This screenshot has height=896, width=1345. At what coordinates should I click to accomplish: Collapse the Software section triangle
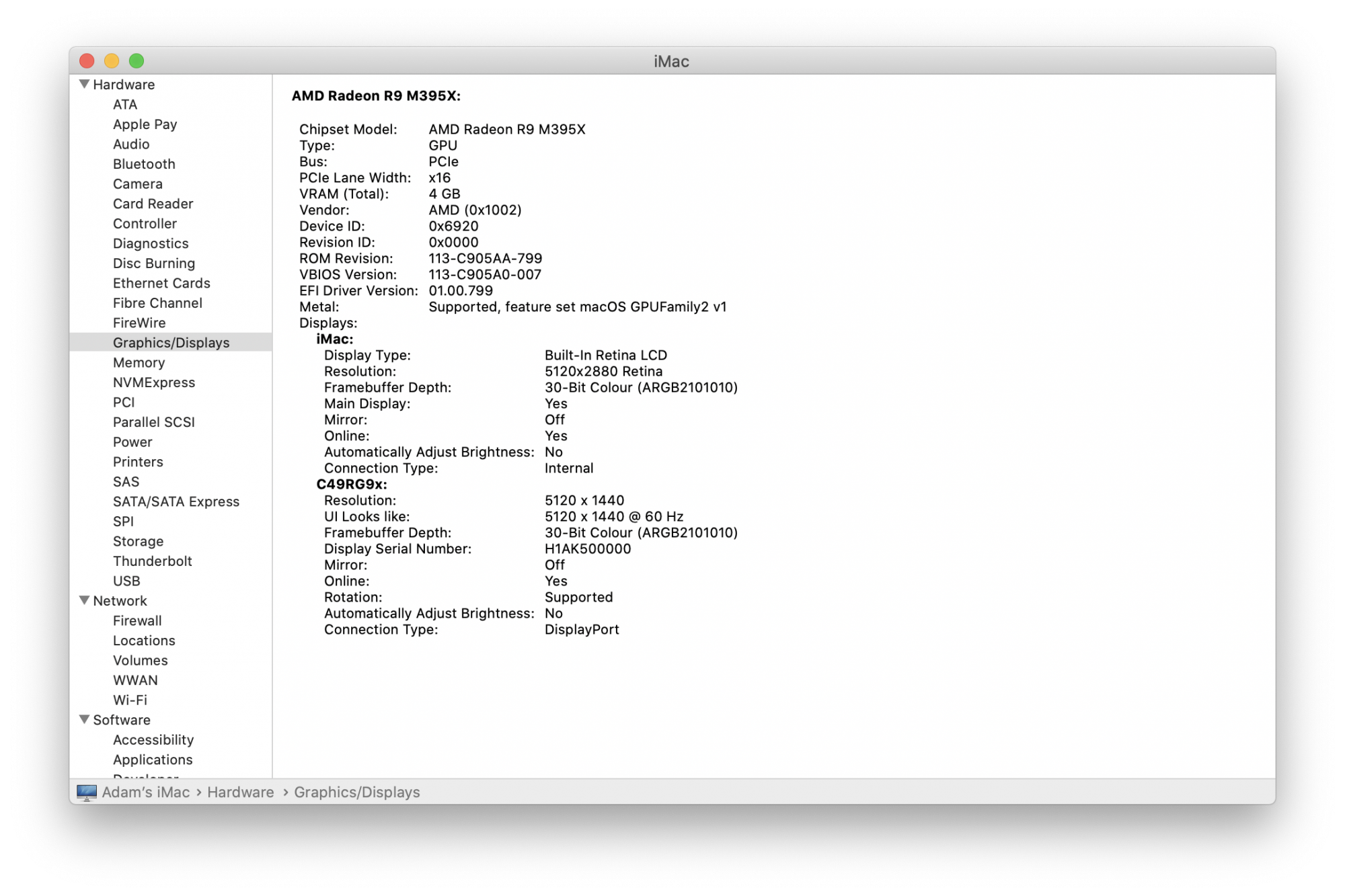pos(84,719)
